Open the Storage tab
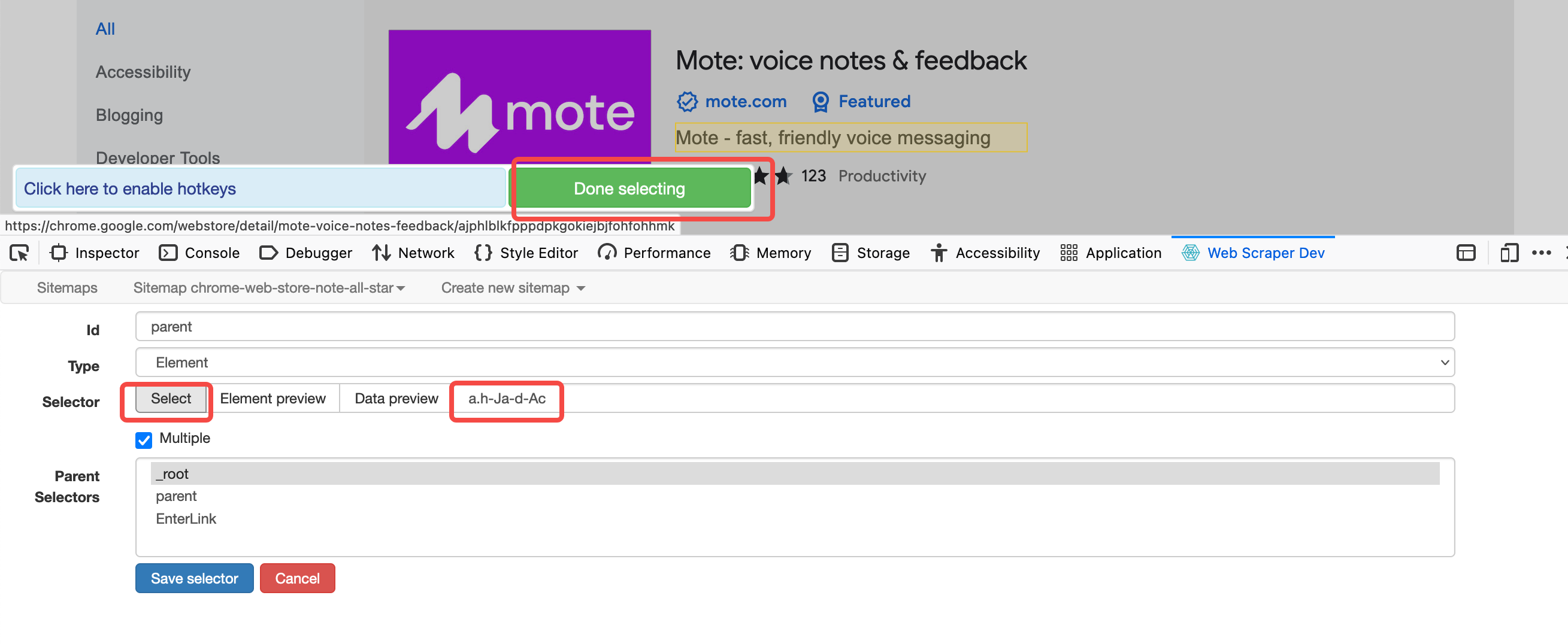Viewport: 1568px width, 644px height. point(870,253)
